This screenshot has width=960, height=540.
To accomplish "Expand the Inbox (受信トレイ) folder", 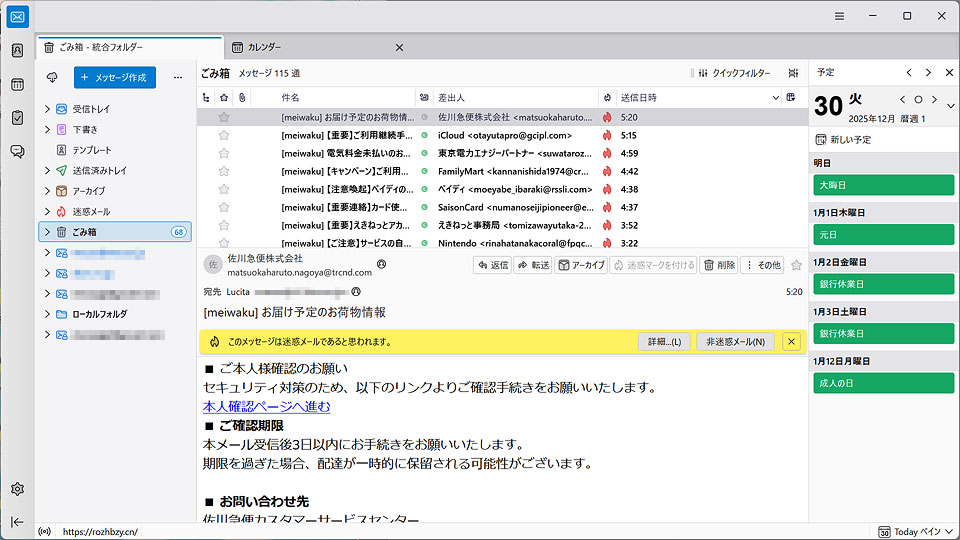I will tap(47, 108).
